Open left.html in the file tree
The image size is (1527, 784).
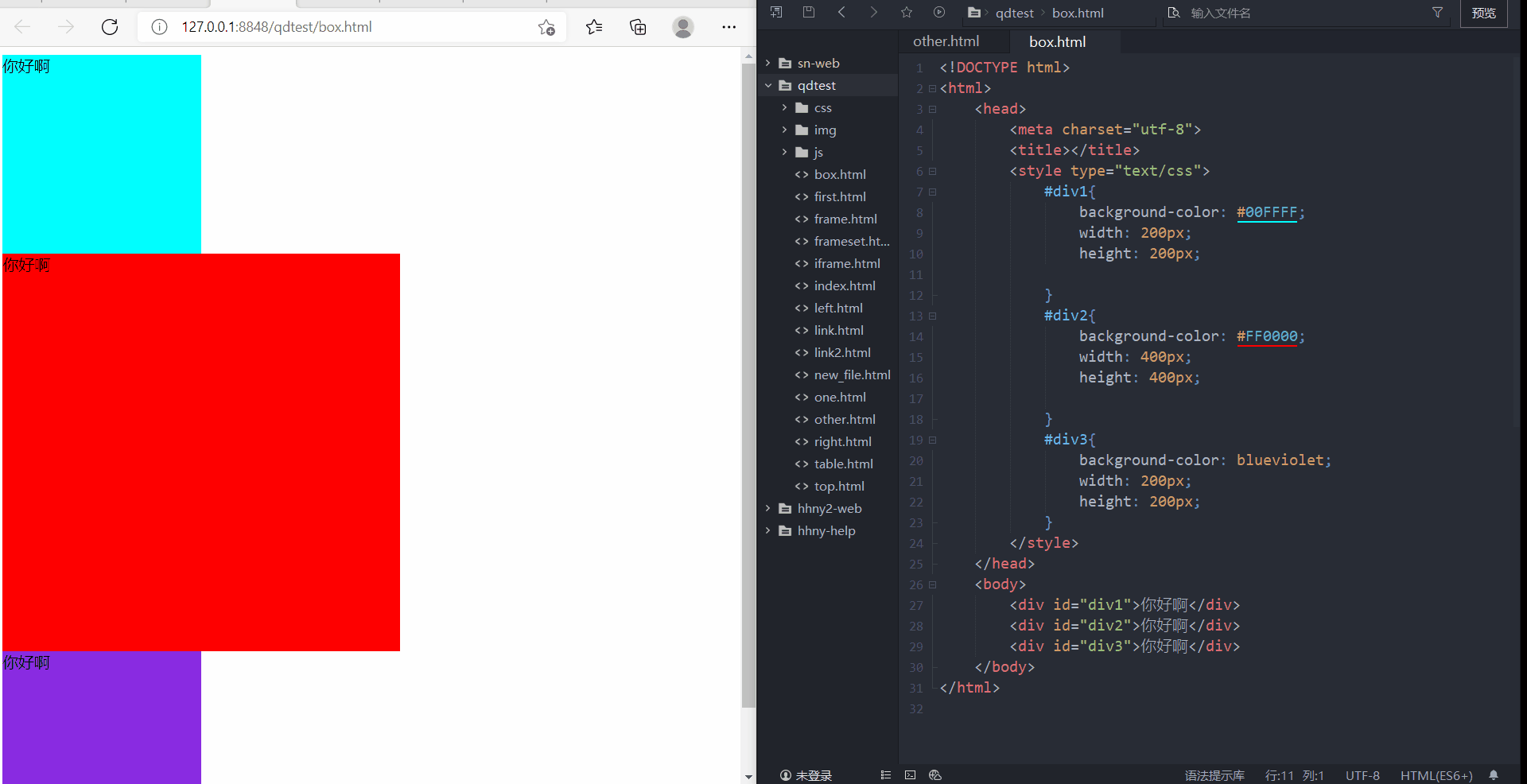(838, 308)
